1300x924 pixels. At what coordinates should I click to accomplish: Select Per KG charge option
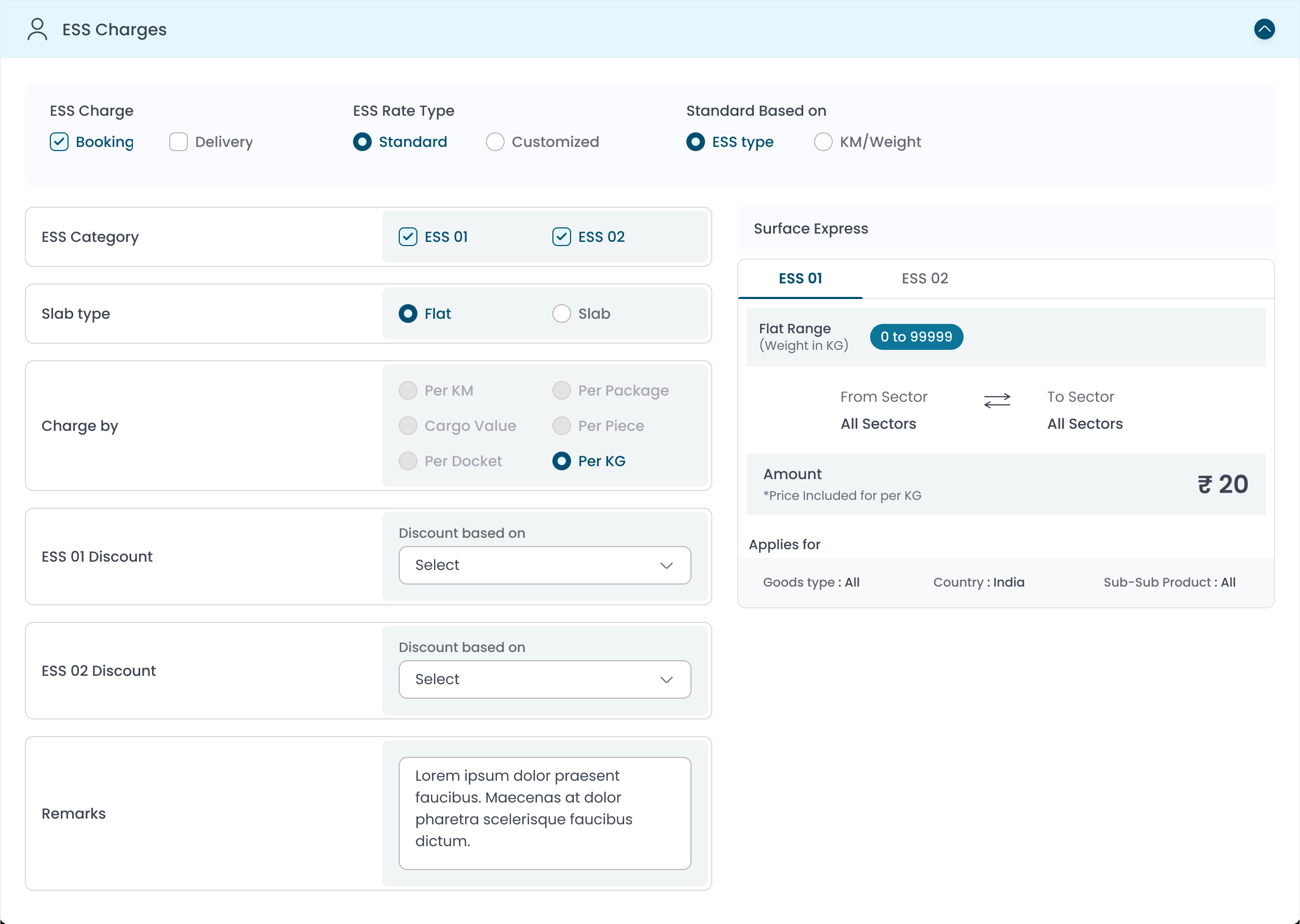(562, 461)
